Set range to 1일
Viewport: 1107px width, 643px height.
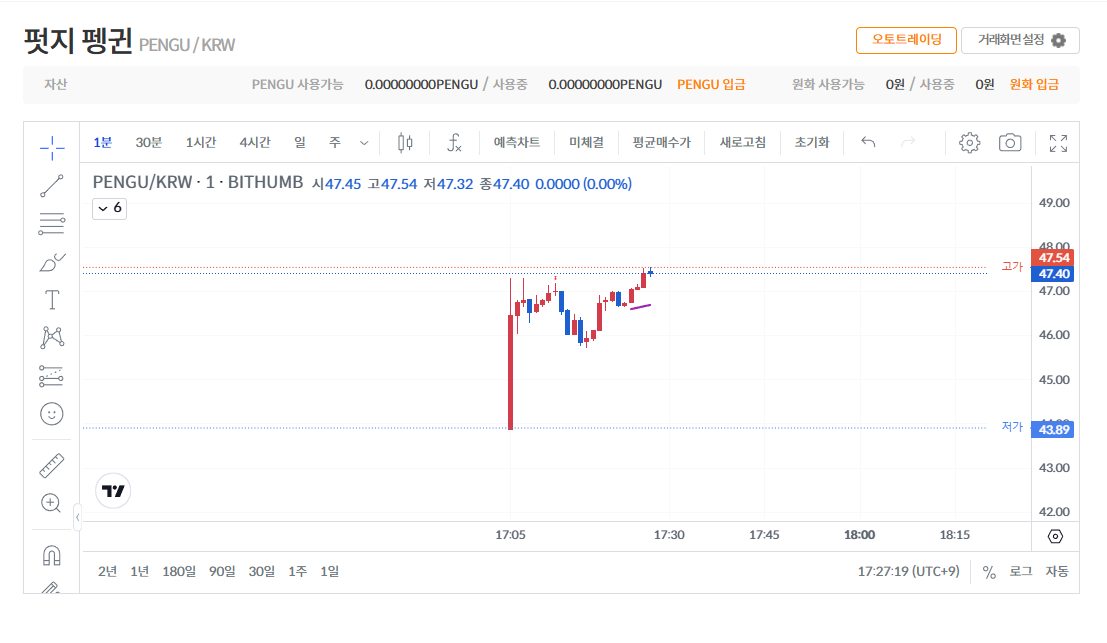tap(330, 572)
